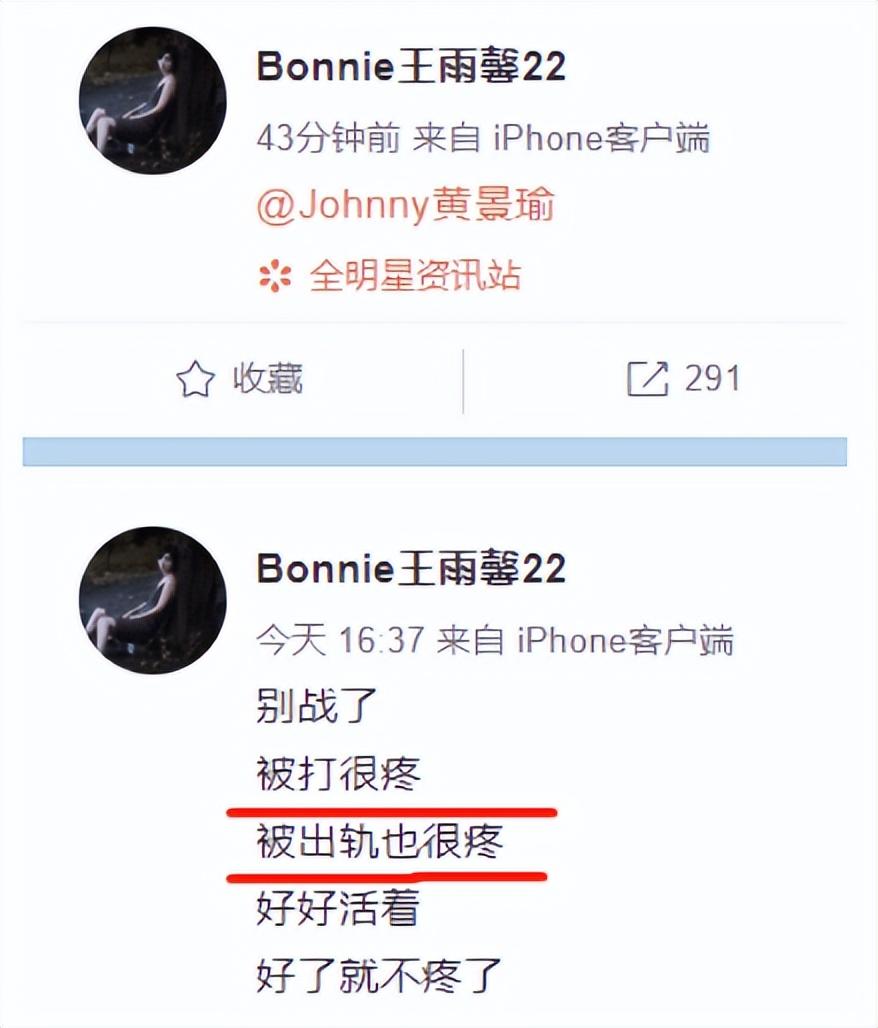Viewport: 878px width, 1028px height.
Task: Click the star favorite icon
Action: (x=195, y=380)
